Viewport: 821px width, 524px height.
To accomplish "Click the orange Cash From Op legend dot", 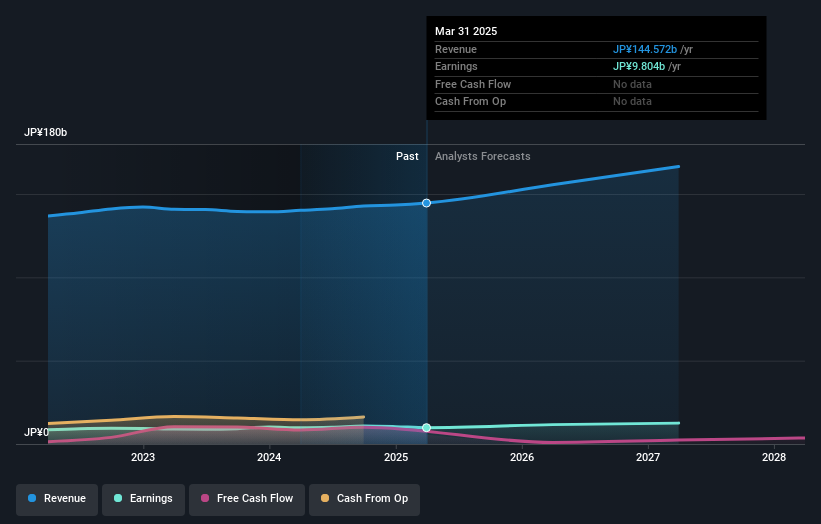I will click(325, 498).
